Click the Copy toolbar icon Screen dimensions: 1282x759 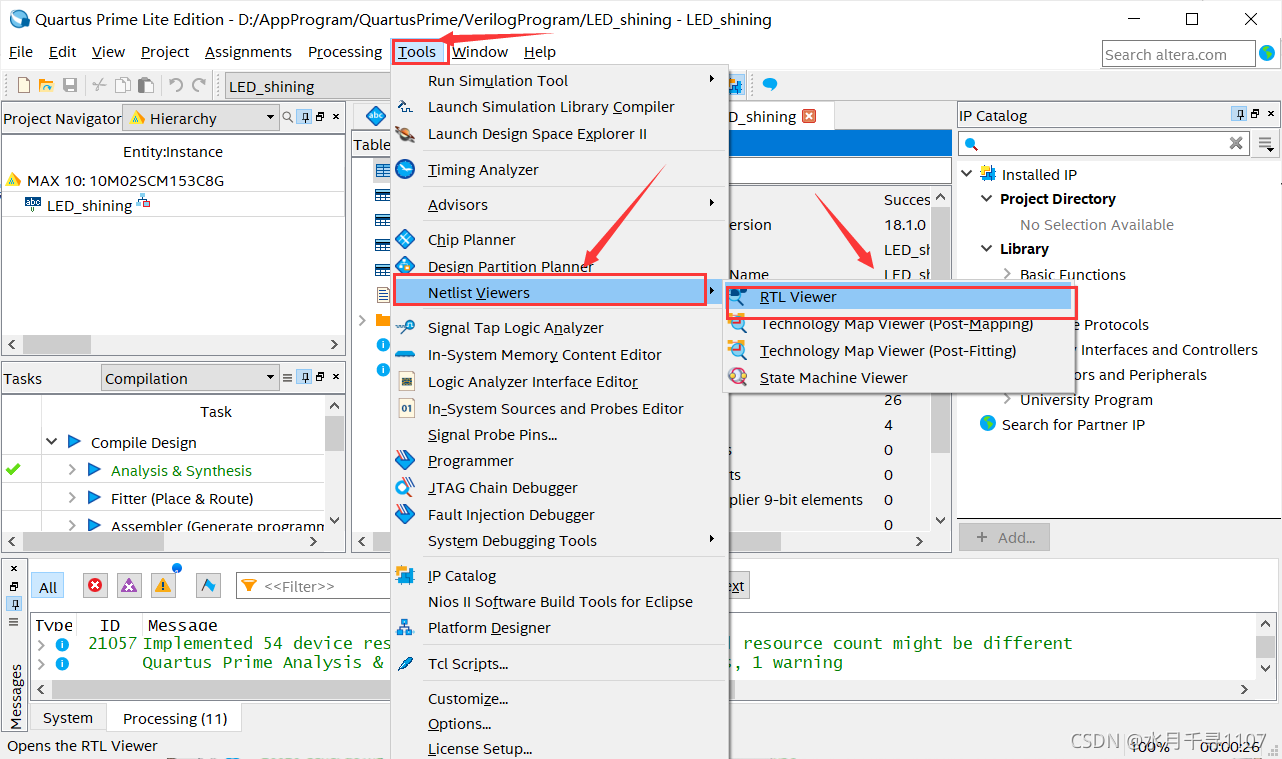(123, 86)
